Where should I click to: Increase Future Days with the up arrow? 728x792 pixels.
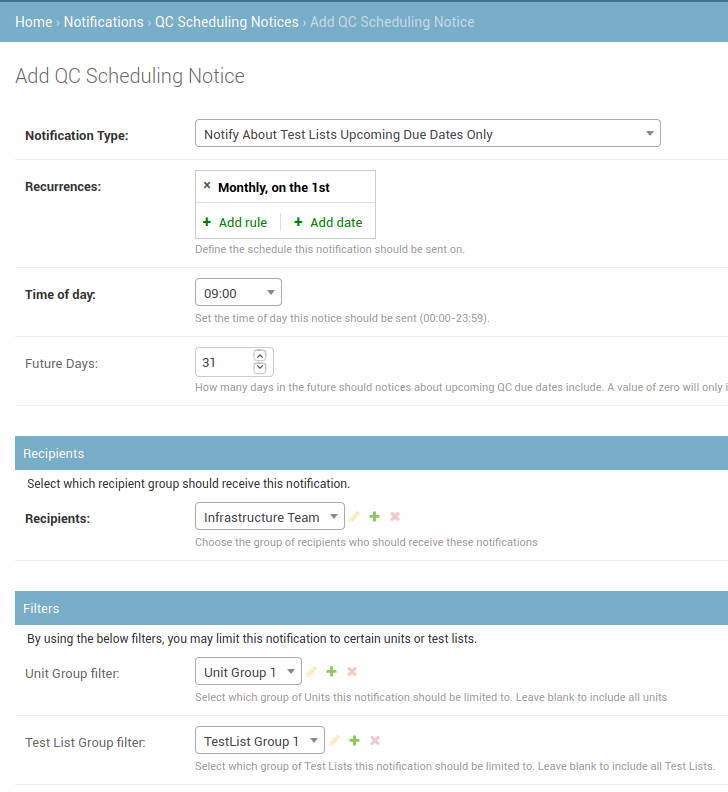(x=260, y=356)
